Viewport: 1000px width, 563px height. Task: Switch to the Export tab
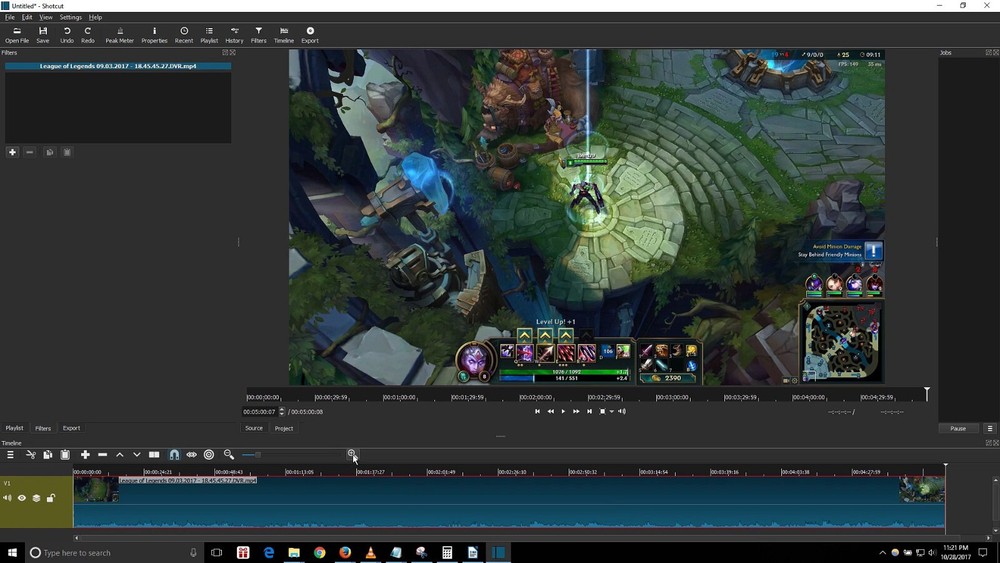[71, 428]
